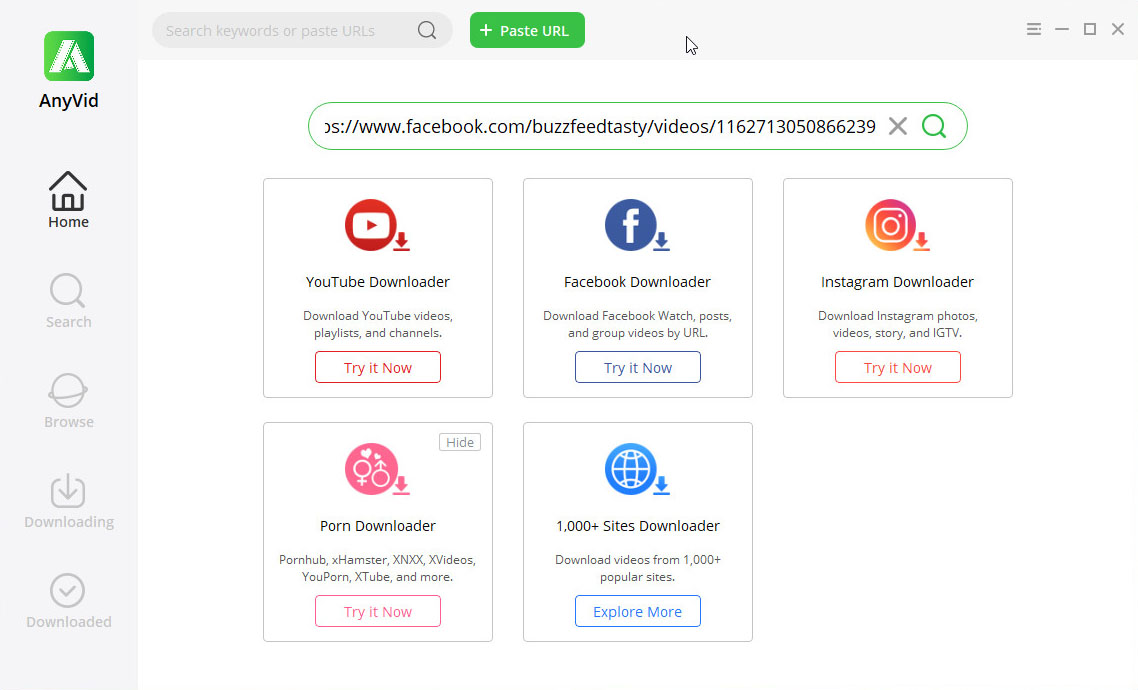Click the Instagram Downloader icon
1138x690 pixels.
coord(897,226)
